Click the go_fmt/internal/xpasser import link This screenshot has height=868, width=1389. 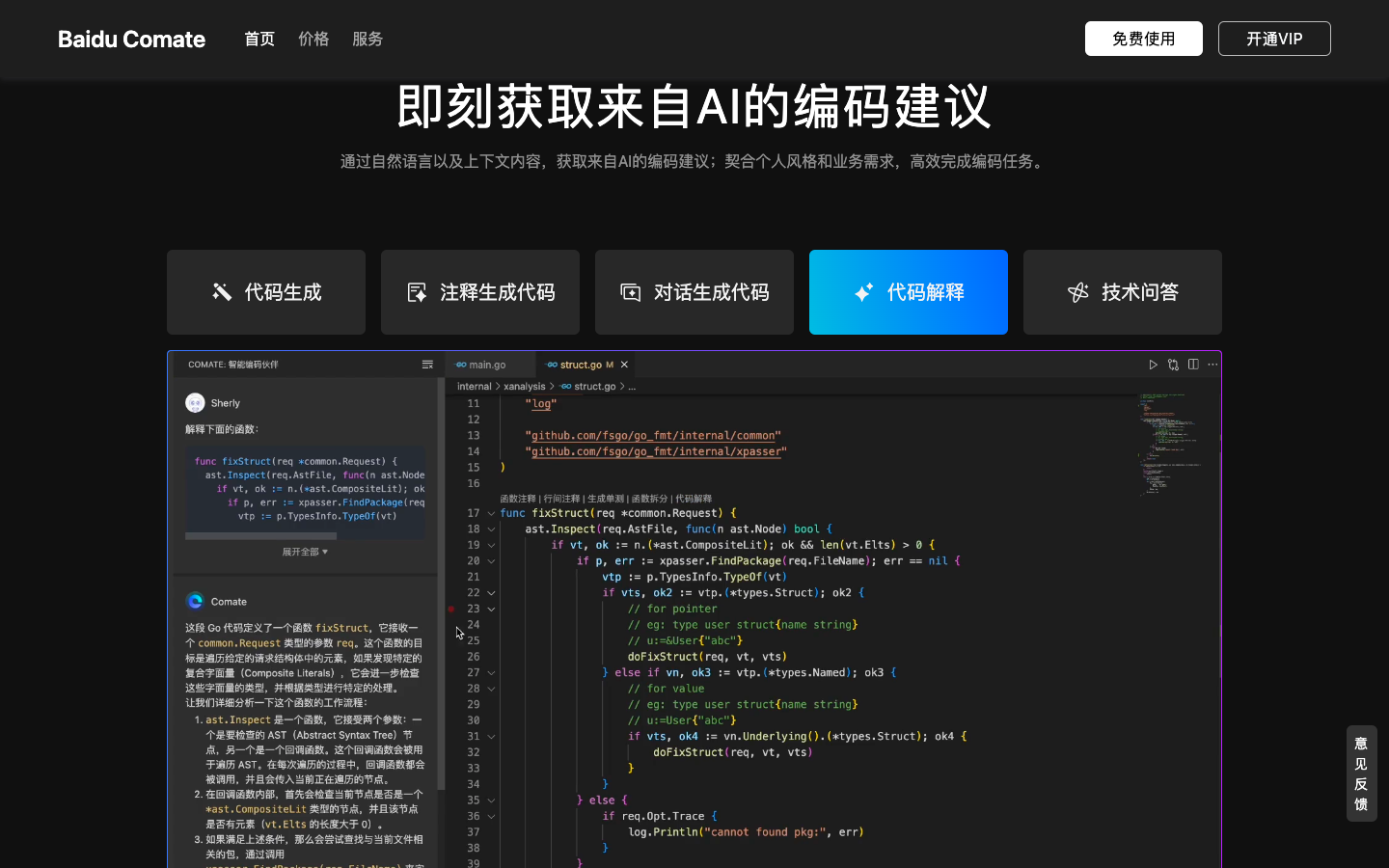[x=656, y=451]
